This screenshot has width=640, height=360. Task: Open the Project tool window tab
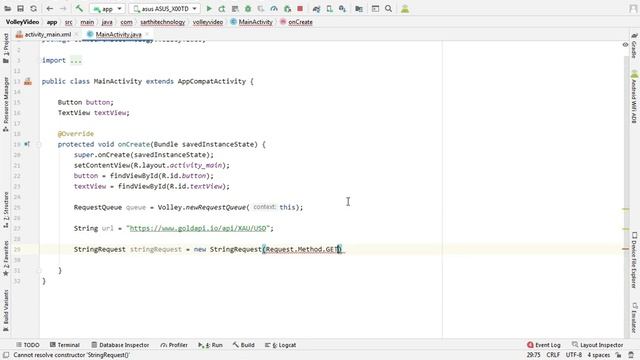pos(6,49)
